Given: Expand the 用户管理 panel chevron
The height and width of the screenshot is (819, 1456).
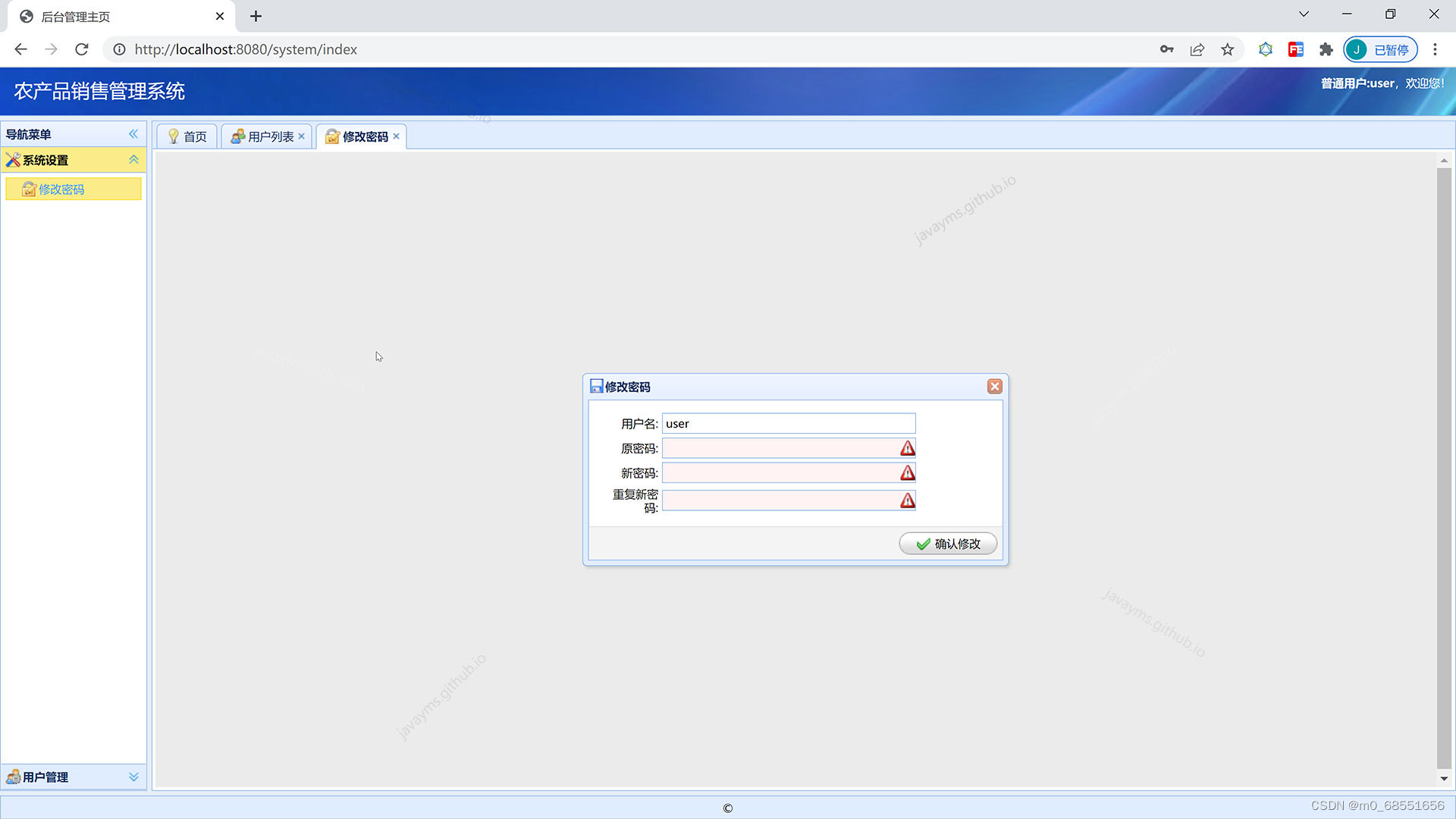Looking at the screenshot, I should 133,777.
